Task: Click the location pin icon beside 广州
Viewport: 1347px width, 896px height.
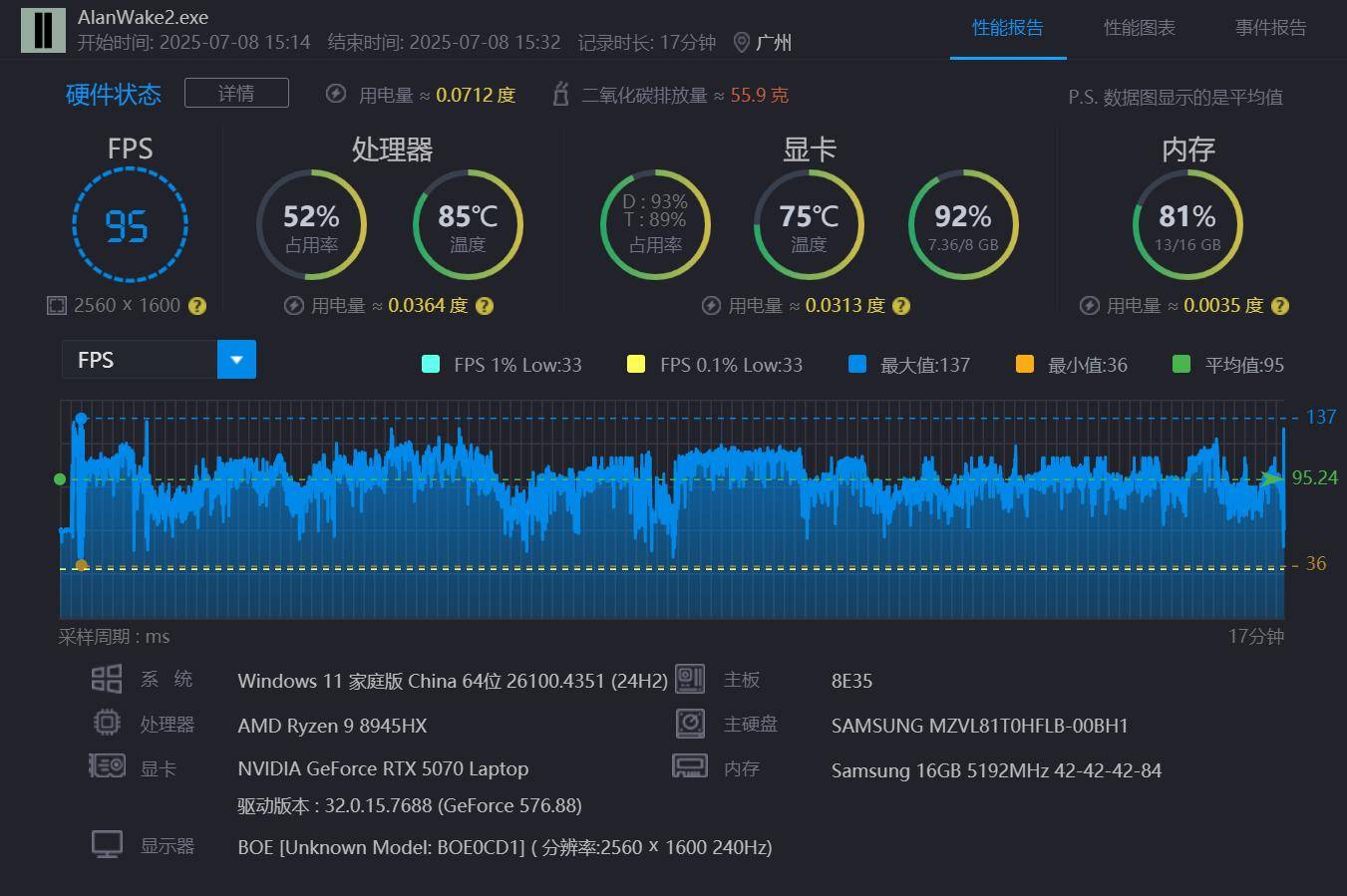Action: point(741,43)
